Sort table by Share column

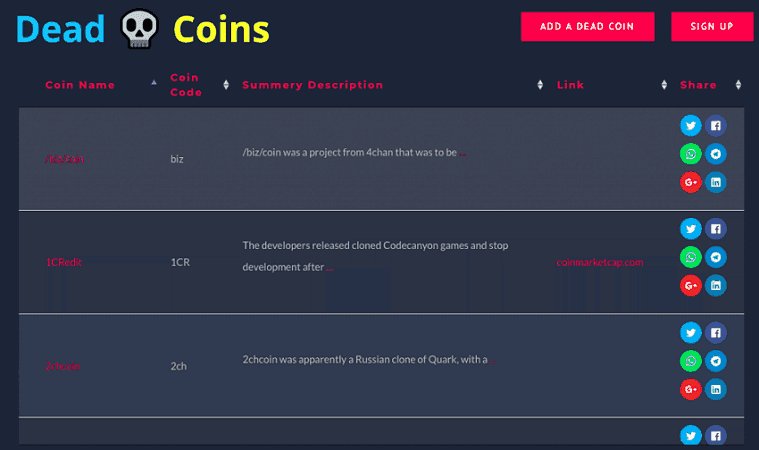coord(698,85)
